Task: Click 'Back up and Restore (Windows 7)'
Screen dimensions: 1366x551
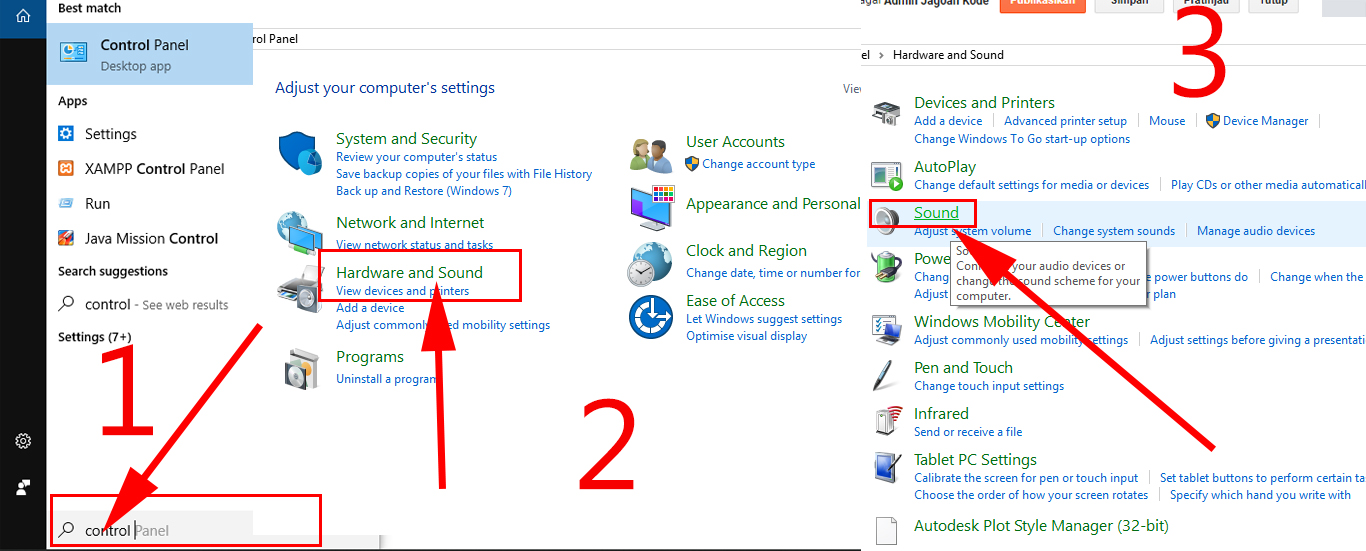Action: 424,191
